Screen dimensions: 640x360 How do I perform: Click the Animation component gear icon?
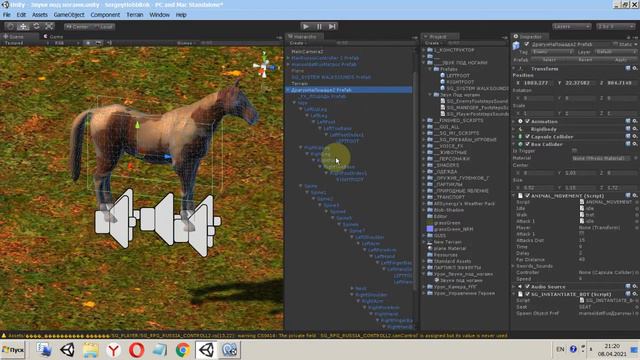635,121
